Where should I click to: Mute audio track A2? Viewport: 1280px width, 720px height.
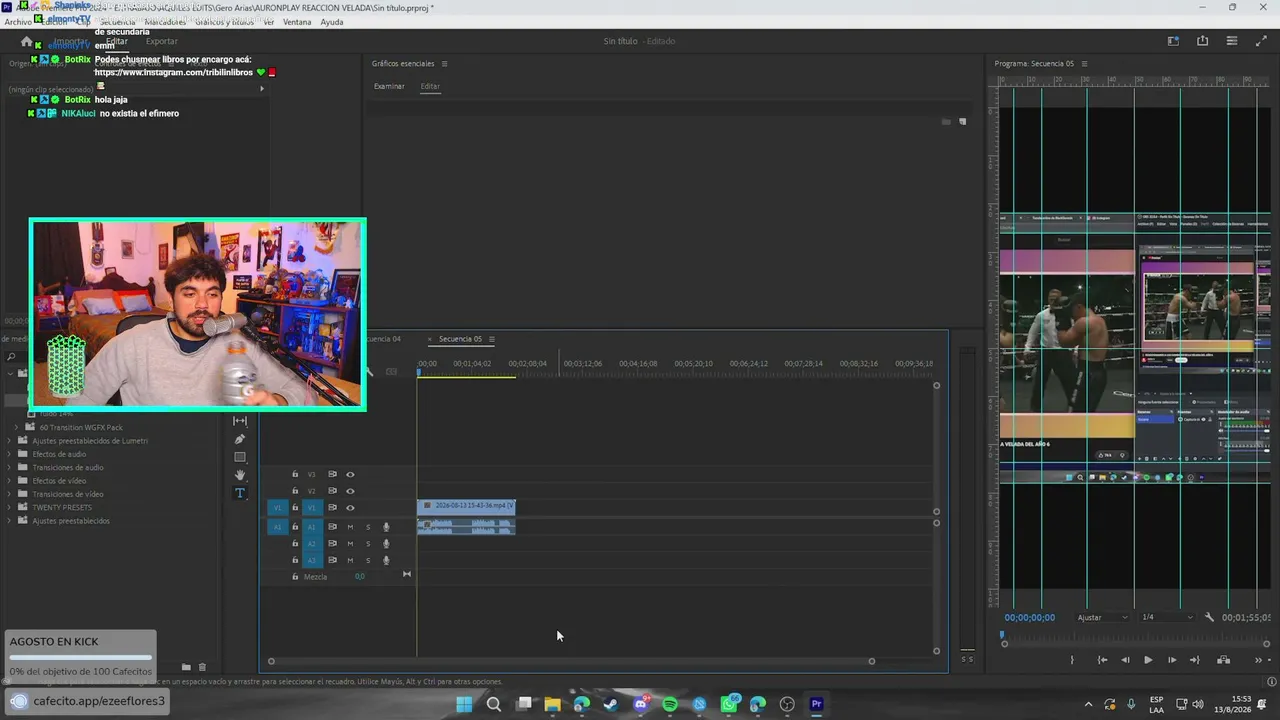[350, 544]
